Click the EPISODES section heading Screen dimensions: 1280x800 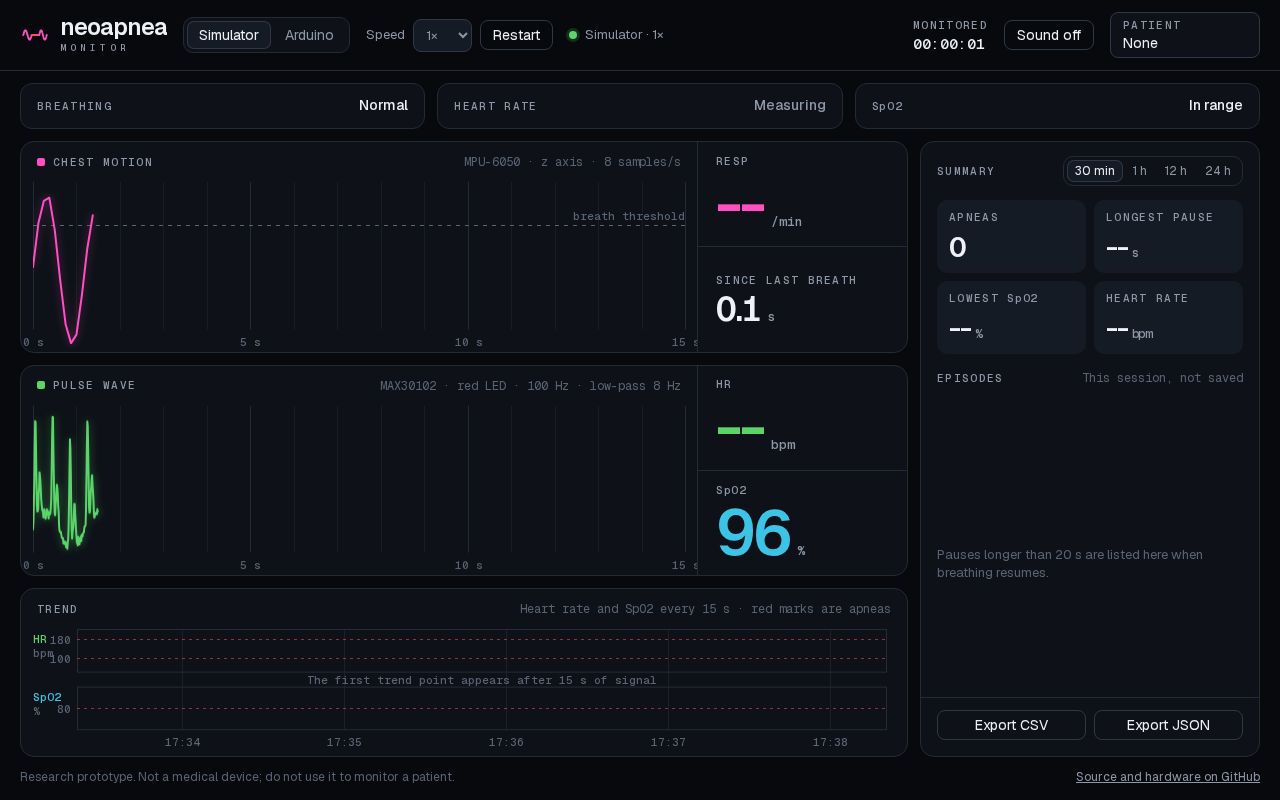pos(970,378)
